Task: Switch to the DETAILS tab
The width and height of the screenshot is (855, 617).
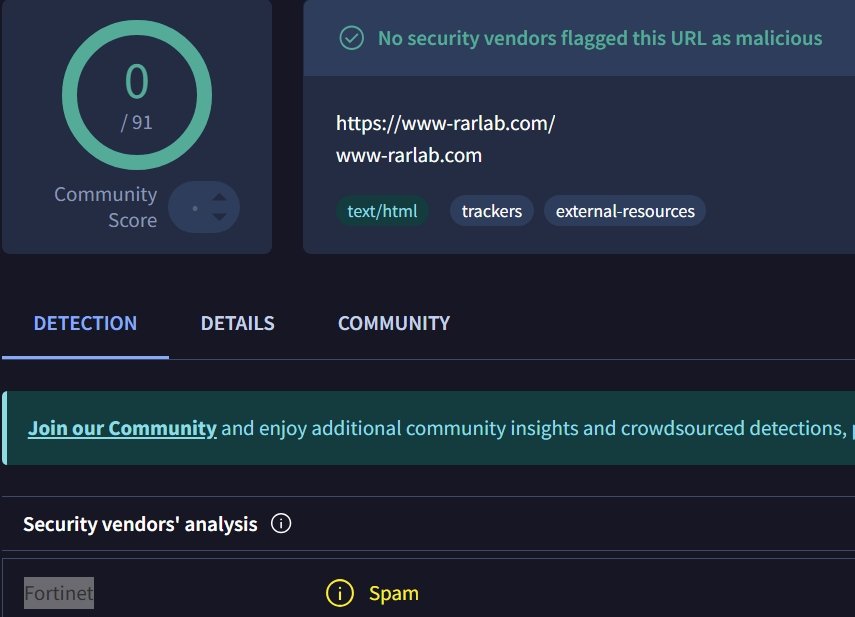Action: (x=238, y=323)
